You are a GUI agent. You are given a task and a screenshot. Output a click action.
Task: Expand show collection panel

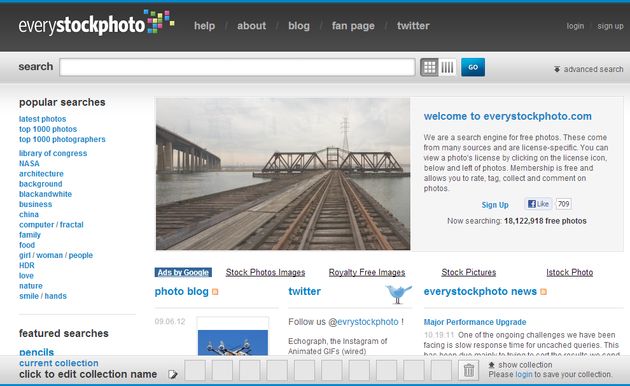(520, 365)
